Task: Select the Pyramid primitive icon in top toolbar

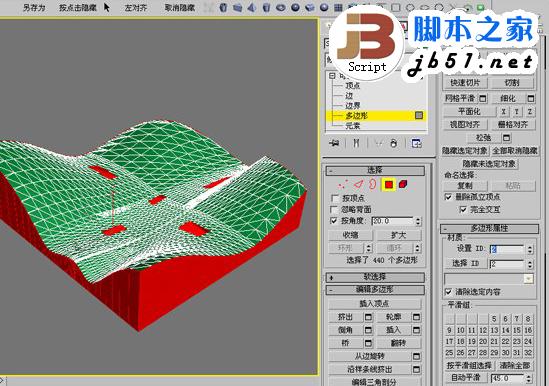Action: click(x=251, y=7)
